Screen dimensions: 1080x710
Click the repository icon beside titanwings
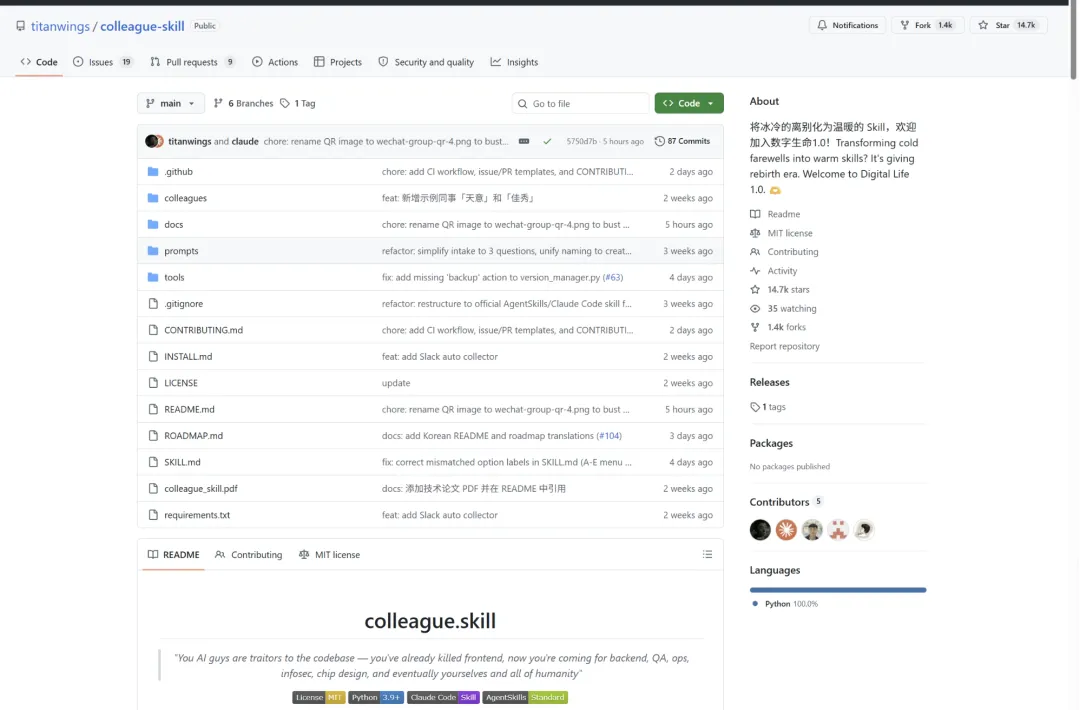(x=21, y=26)
